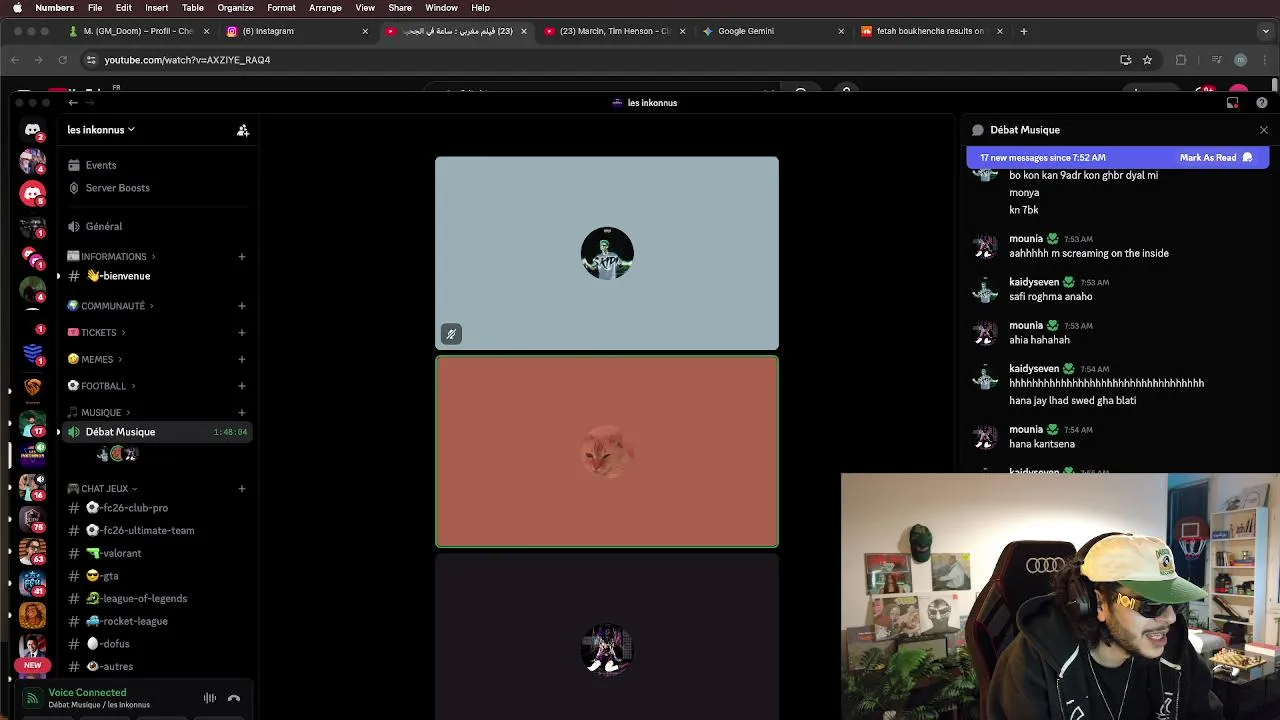Toggle noise suppression in voice panel
This screenshot has height=720, width=1280.
click(210, 698)
